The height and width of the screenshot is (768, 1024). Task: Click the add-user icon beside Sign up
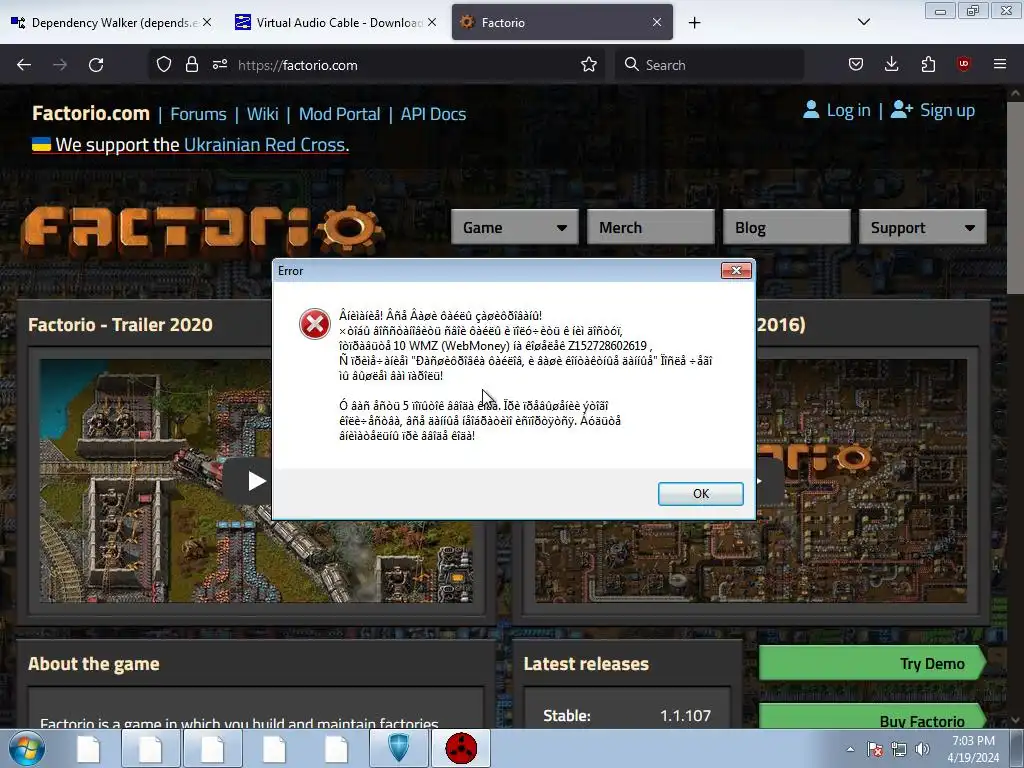(x=901, y=109)
